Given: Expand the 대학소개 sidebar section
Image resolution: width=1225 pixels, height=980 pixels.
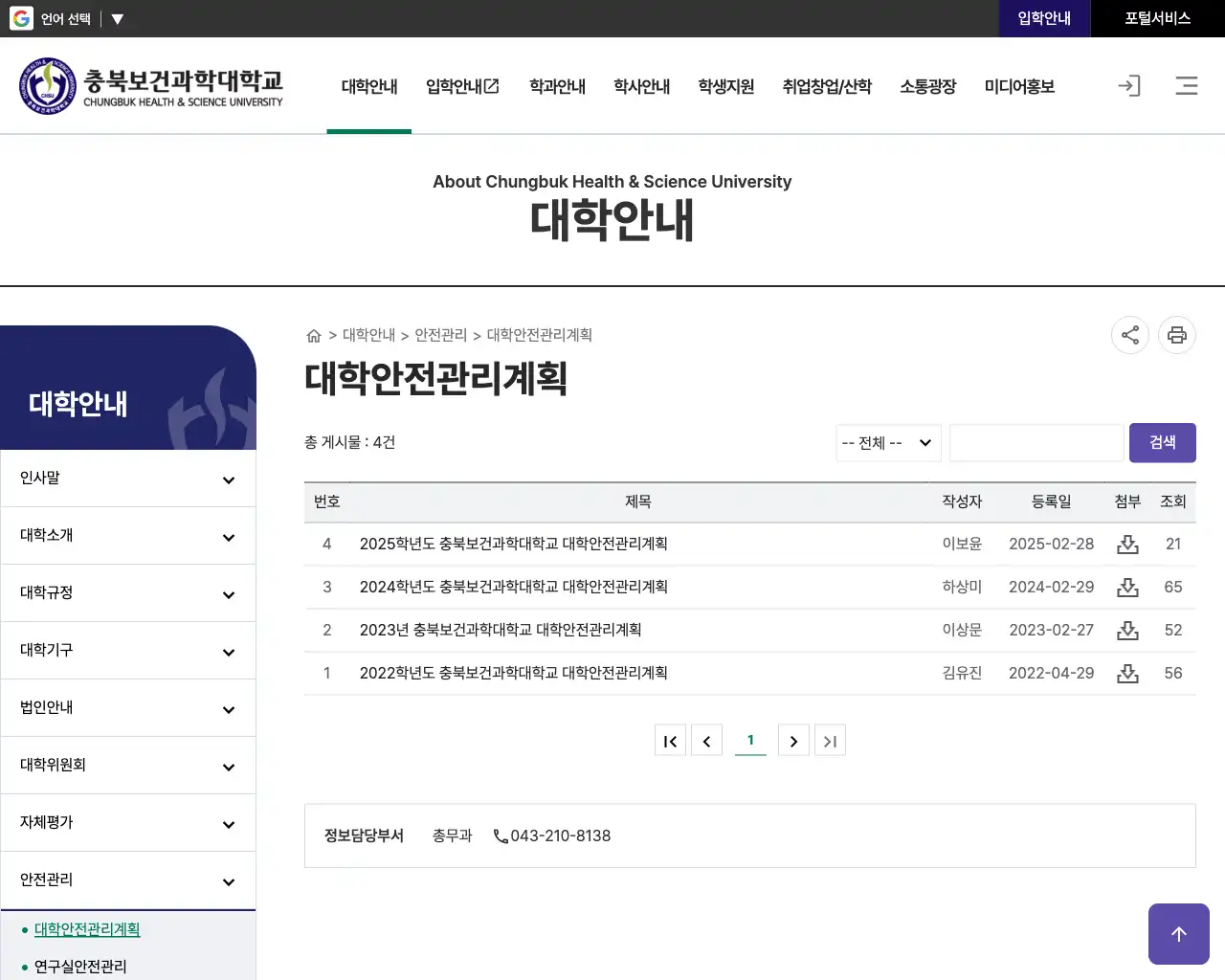Looking at the screenshot, I should (x=128, y=535).
